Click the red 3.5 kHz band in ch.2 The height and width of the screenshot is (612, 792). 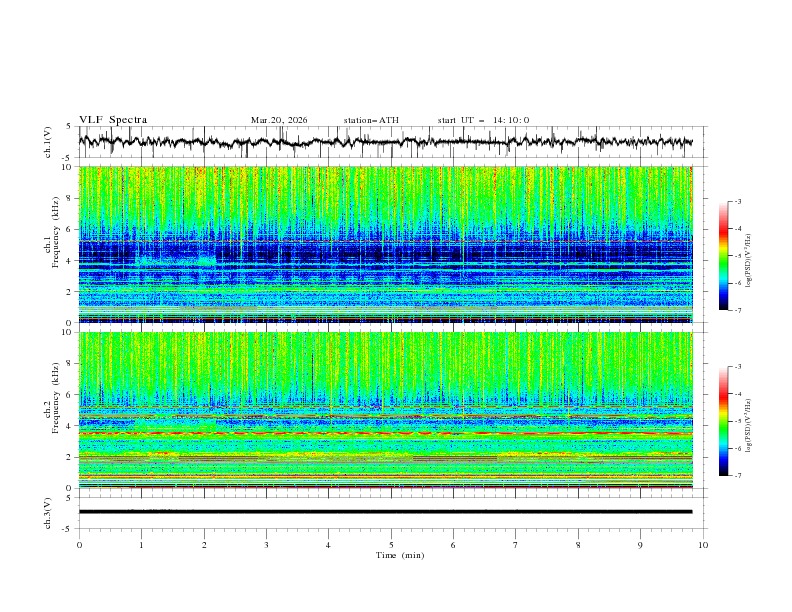point(385,433)
